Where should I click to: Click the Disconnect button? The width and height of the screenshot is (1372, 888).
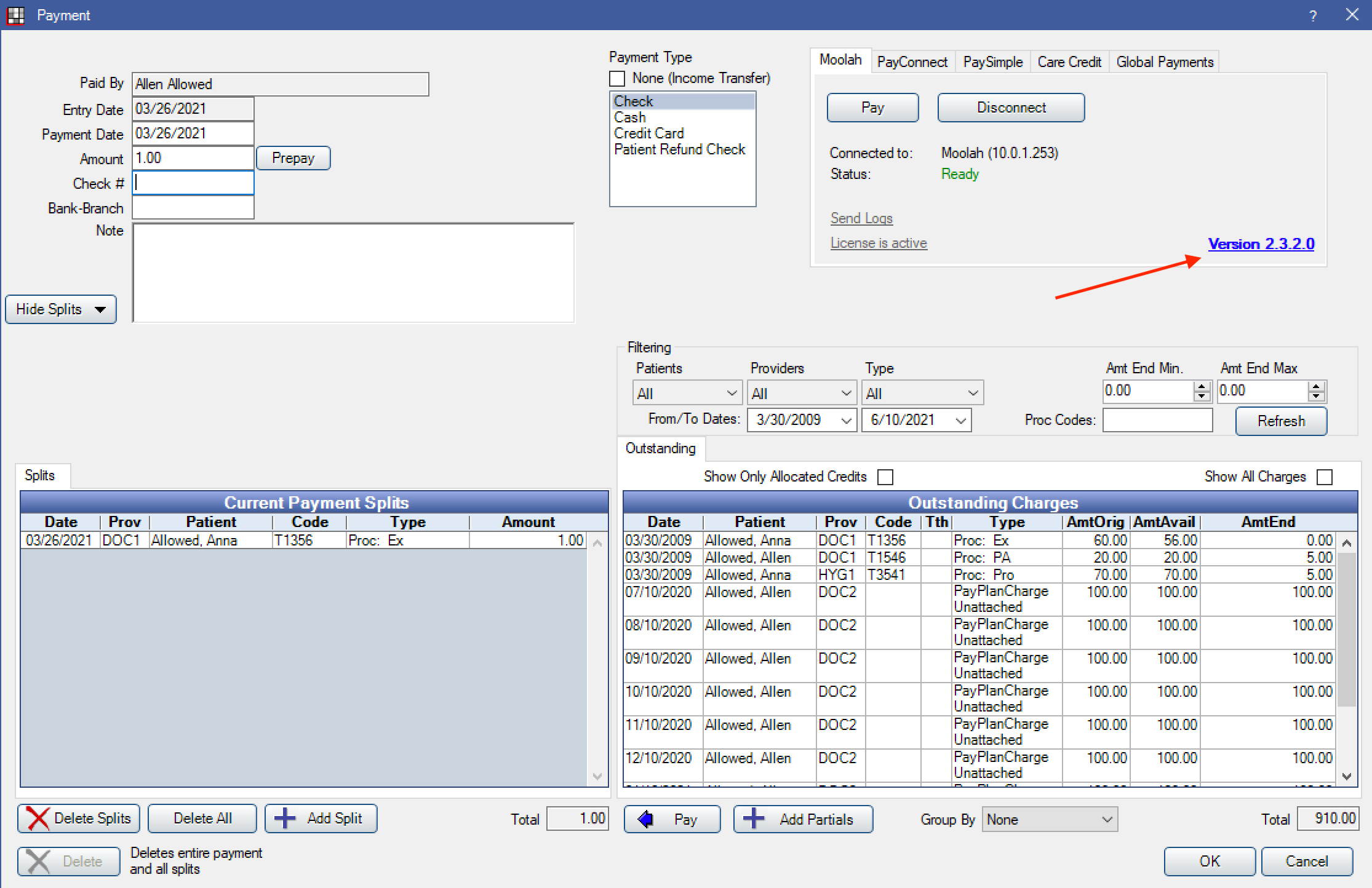(x=1011, y=108)
